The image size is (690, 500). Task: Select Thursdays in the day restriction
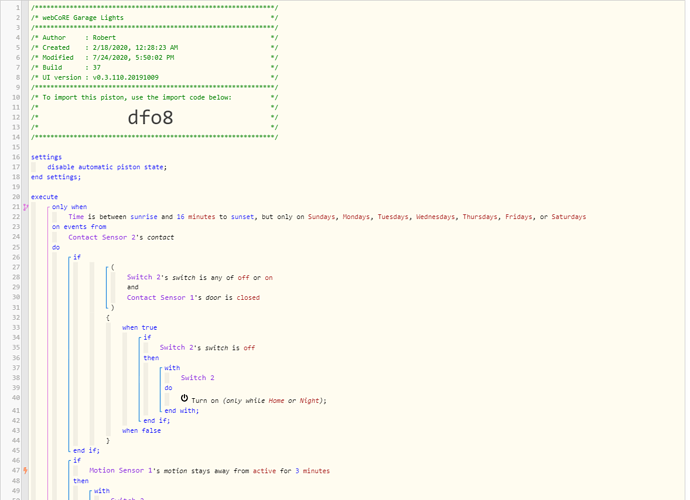pos(480,217)
